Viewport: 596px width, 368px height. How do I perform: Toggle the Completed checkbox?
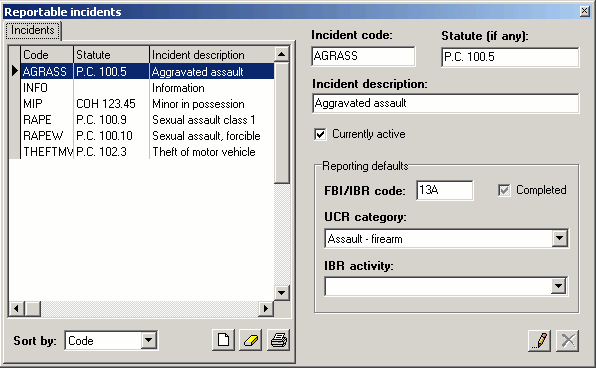[x=504, y=190]
